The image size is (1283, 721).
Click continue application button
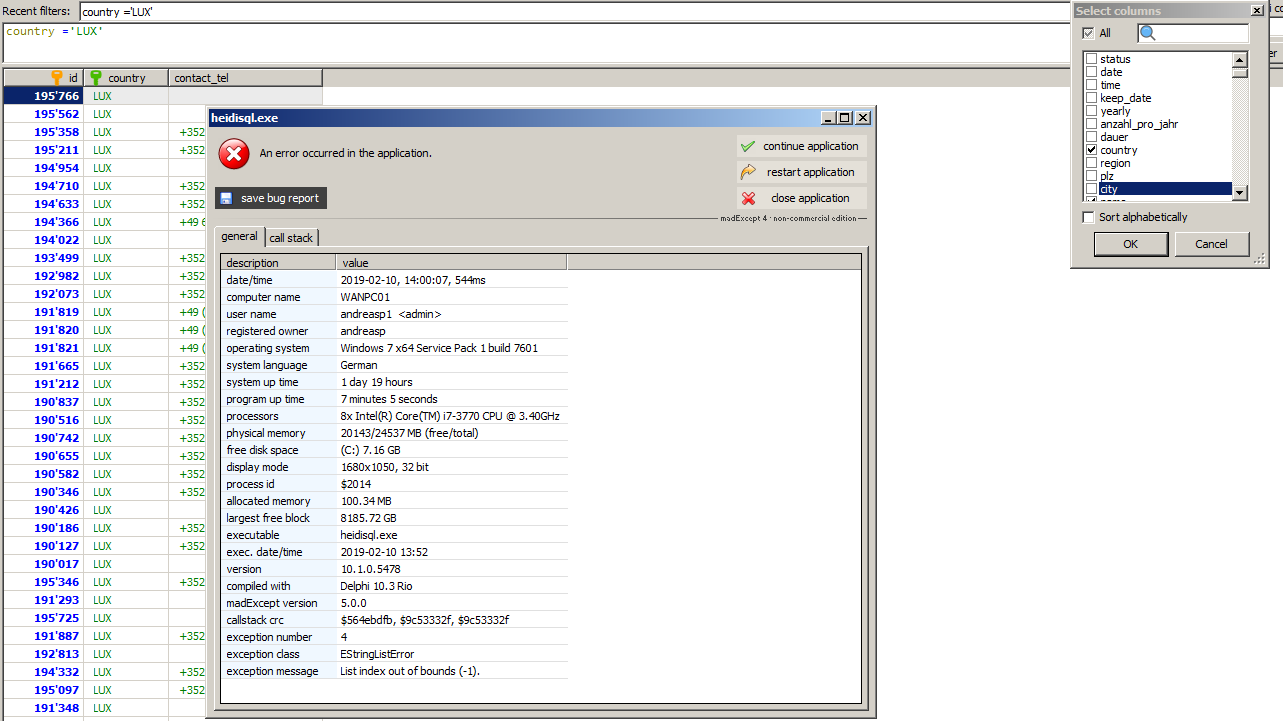click(x=802, y=146)
